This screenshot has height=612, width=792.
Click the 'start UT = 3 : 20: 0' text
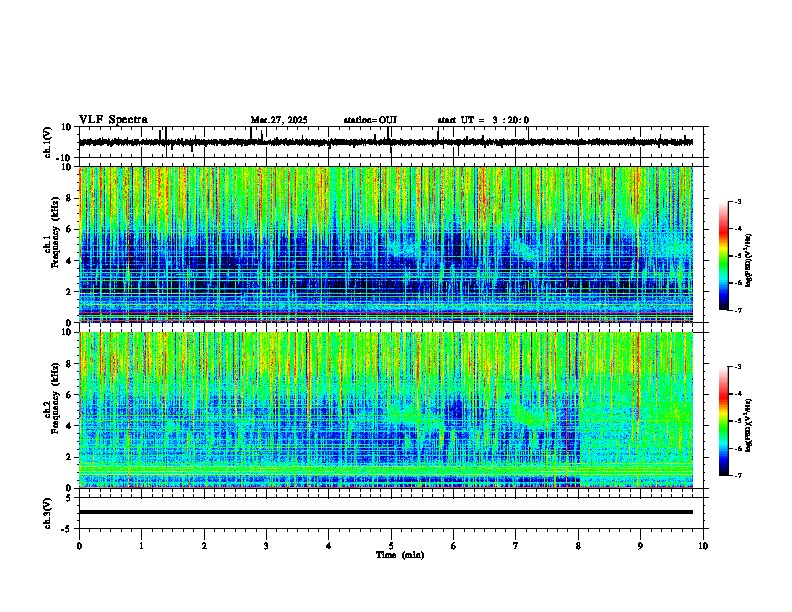pyautogui.click(x=483, y=120)
